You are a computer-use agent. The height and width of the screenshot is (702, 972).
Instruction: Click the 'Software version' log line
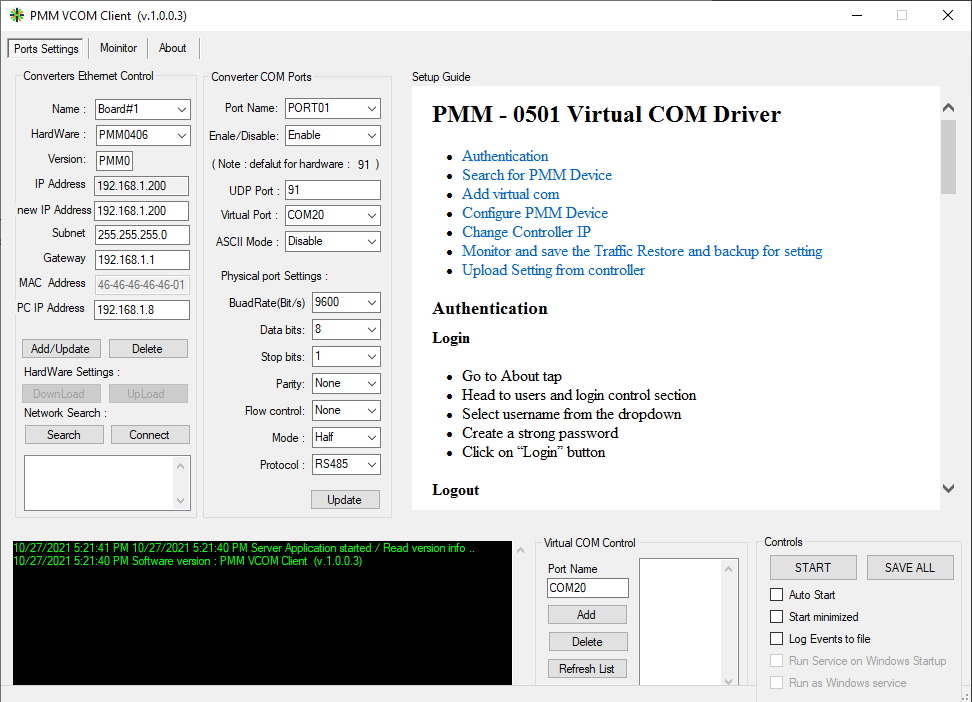pyautogui.click(x=188, y=561)
